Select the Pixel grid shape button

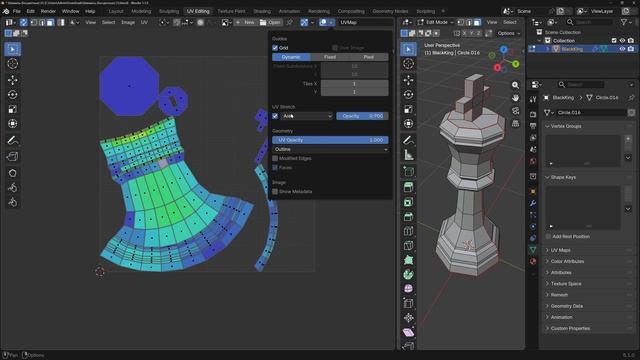tap(369, 57)
